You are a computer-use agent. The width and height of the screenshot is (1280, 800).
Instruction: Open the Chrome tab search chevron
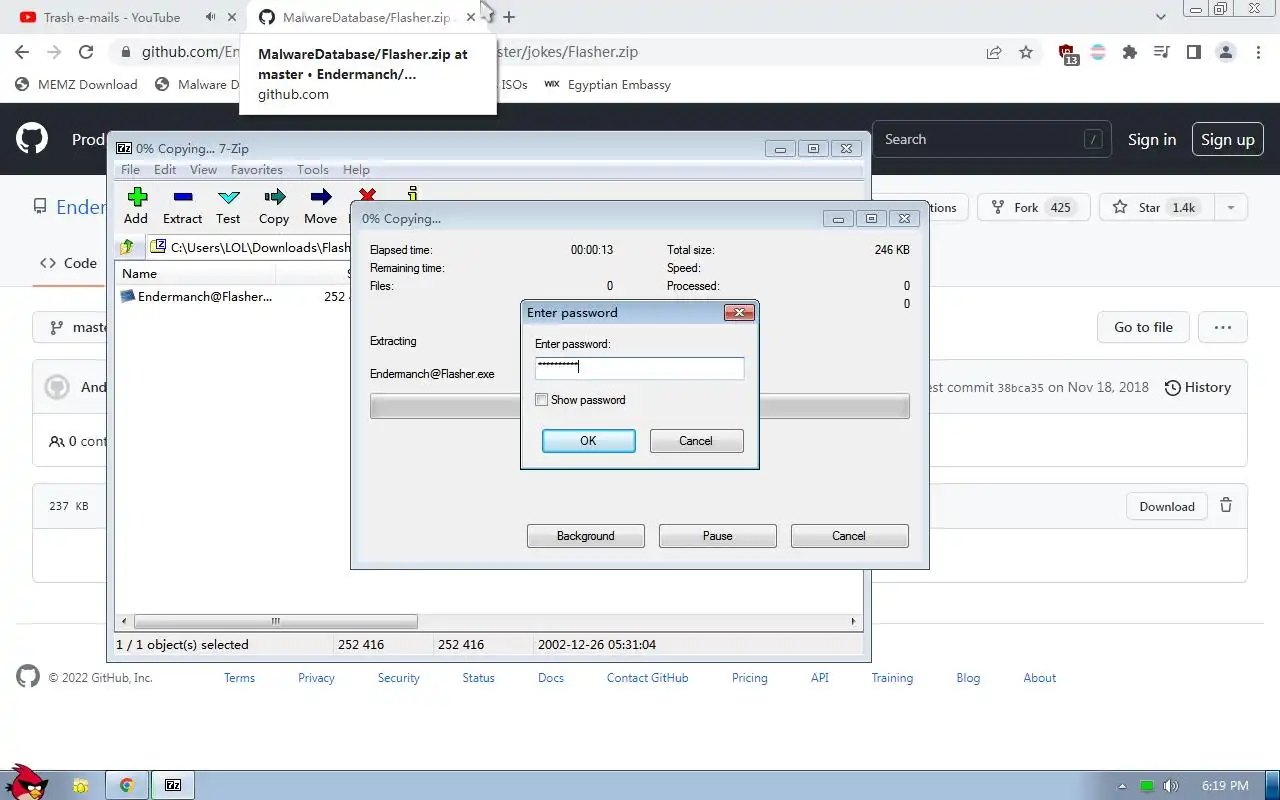point(1161,17)
